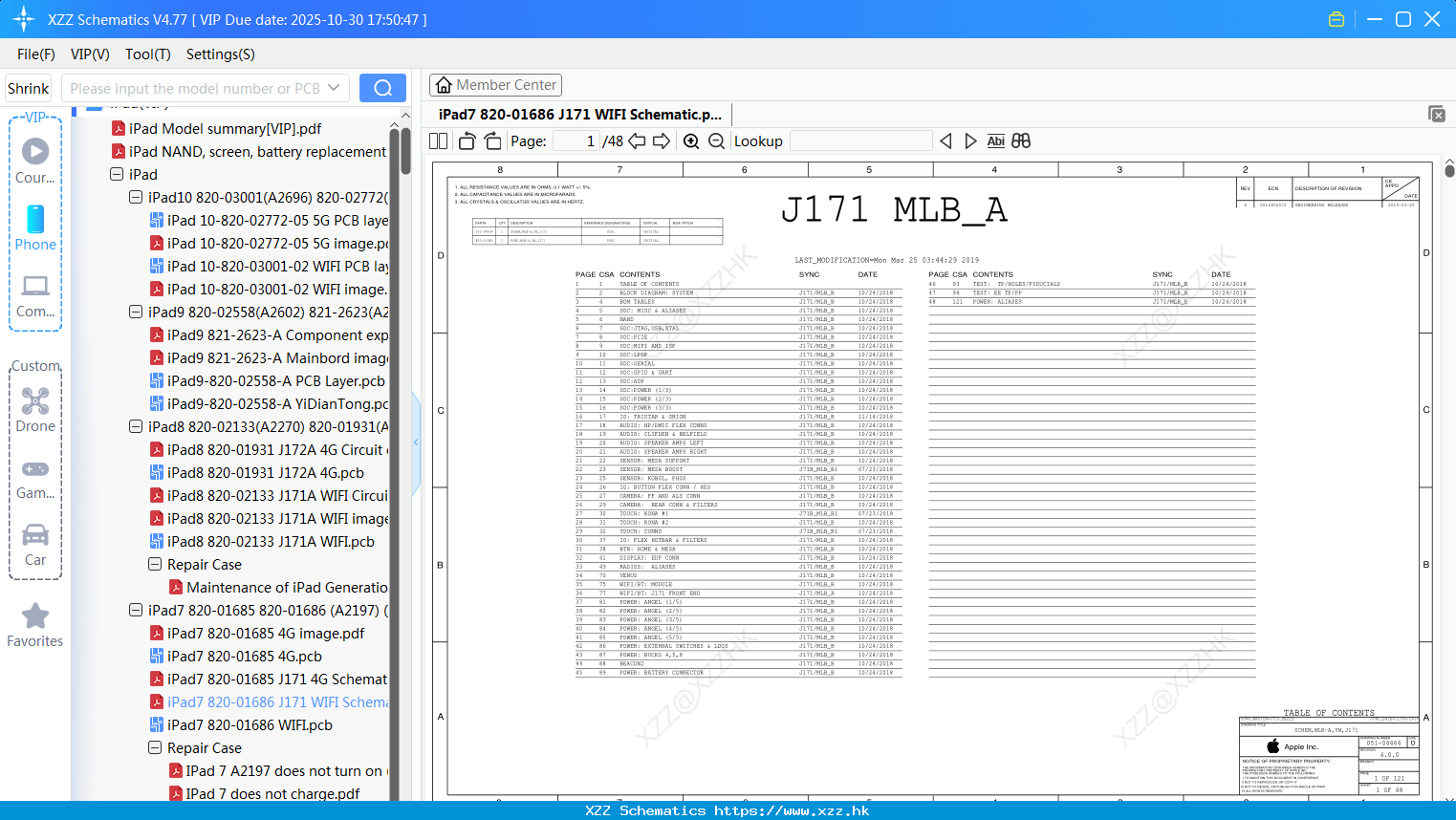
Task: Click the yellow toolbox icon in title bar
Action: [x=1336, y=19]
